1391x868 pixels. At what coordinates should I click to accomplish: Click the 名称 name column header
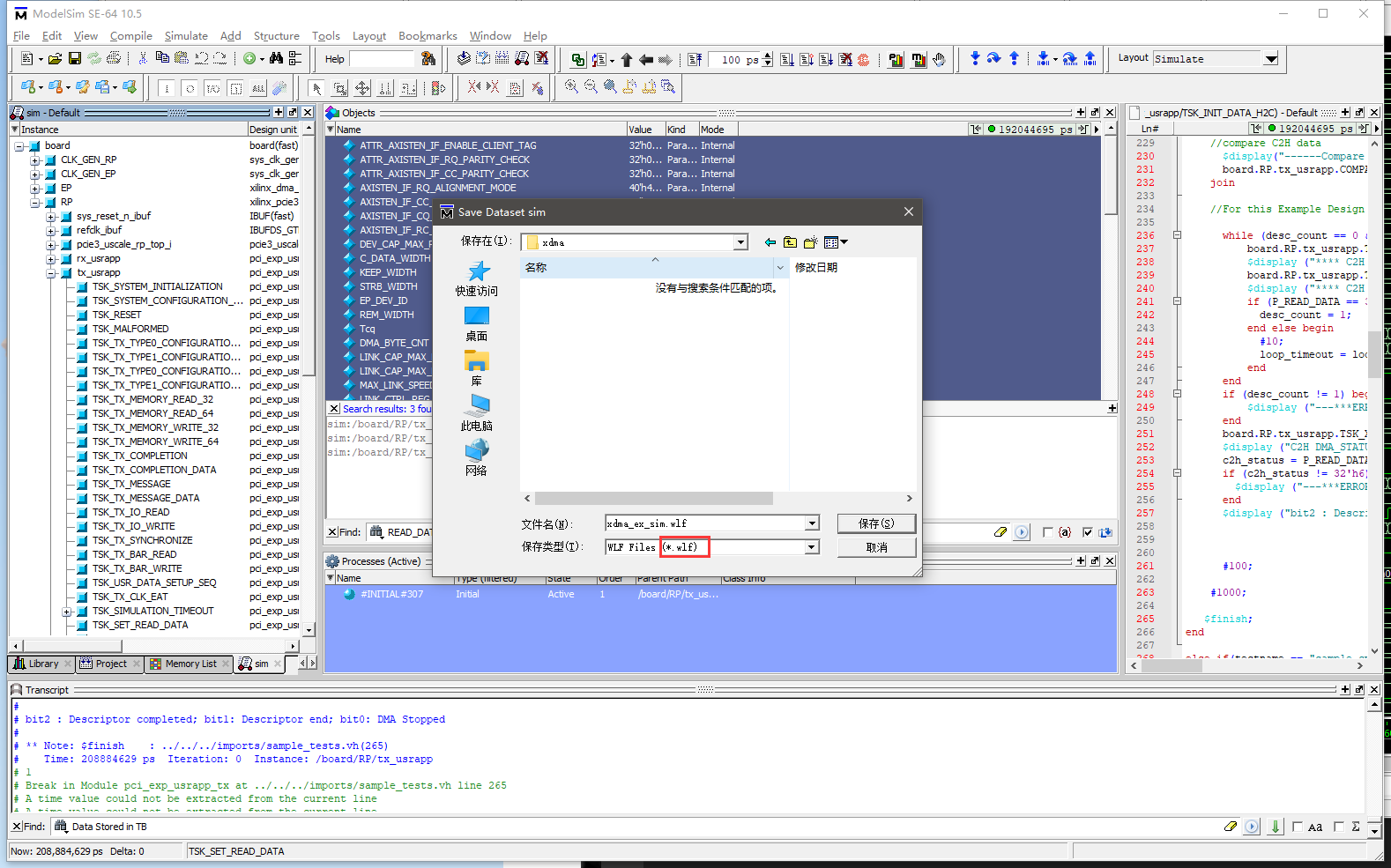tap(650, 268)
